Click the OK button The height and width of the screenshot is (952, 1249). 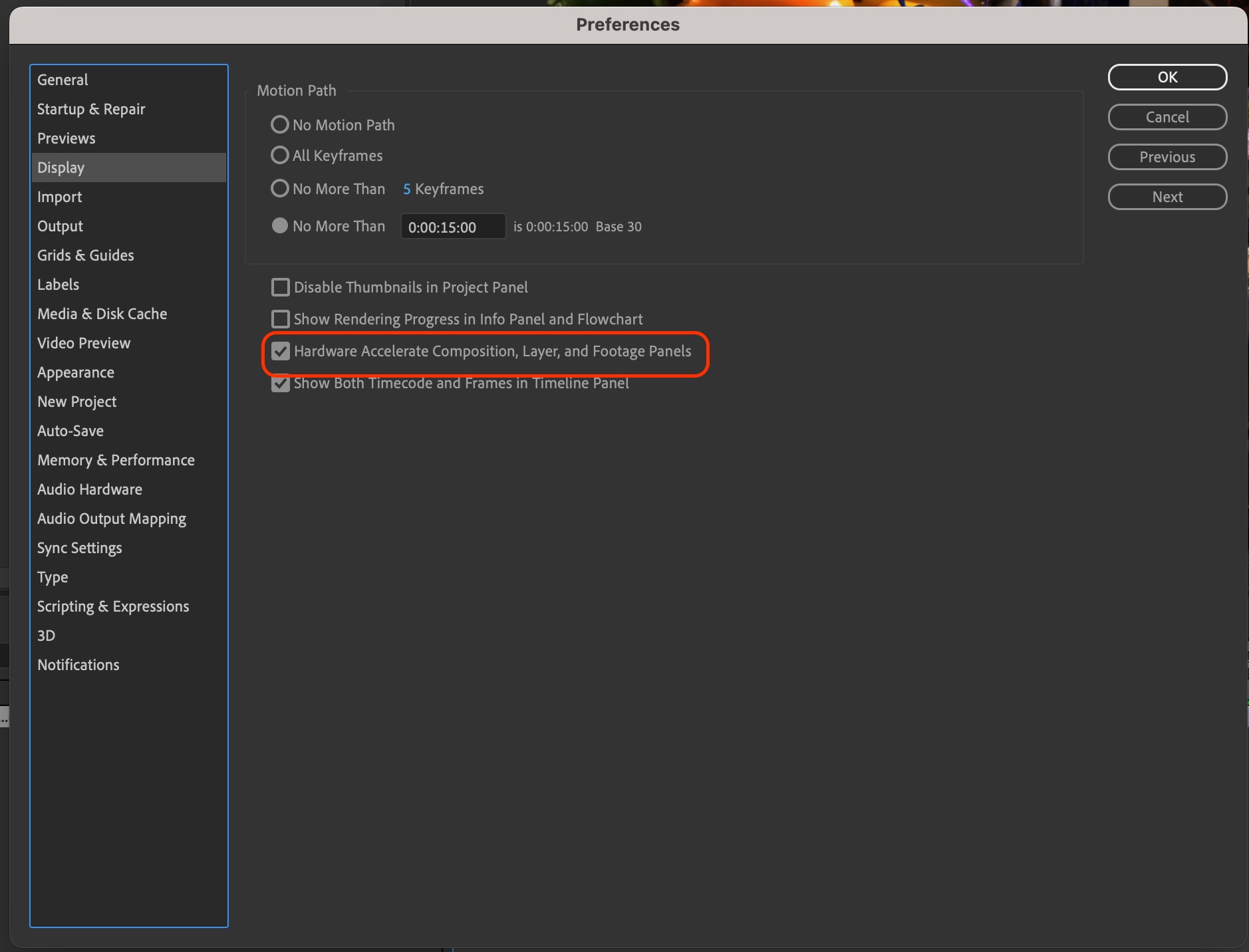pos(1167,77)
